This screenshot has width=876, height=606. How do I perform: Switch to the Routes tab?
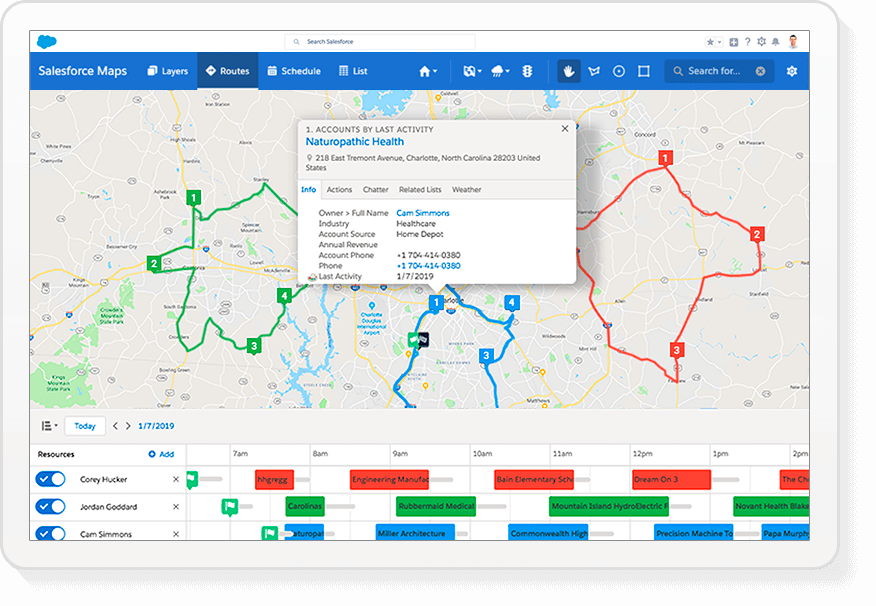point(227,71)
